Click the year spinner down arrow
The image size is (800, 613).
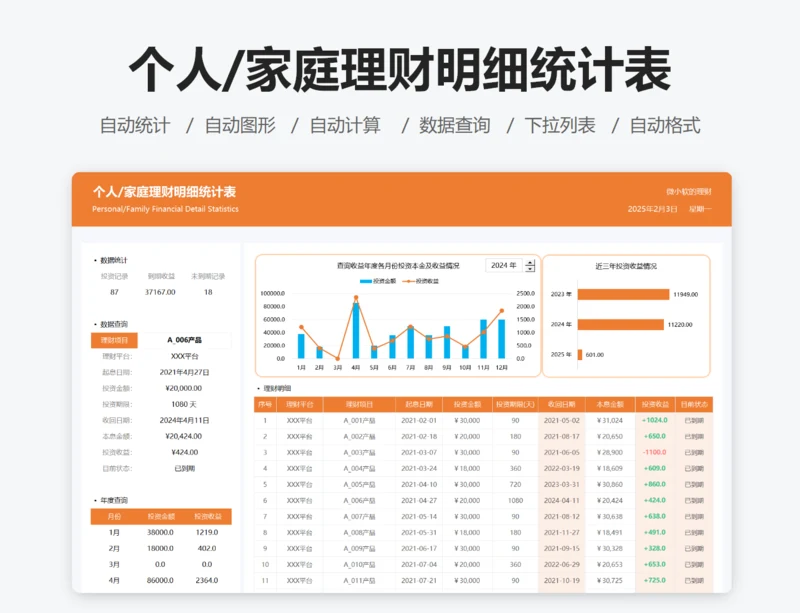pos(530,269)
